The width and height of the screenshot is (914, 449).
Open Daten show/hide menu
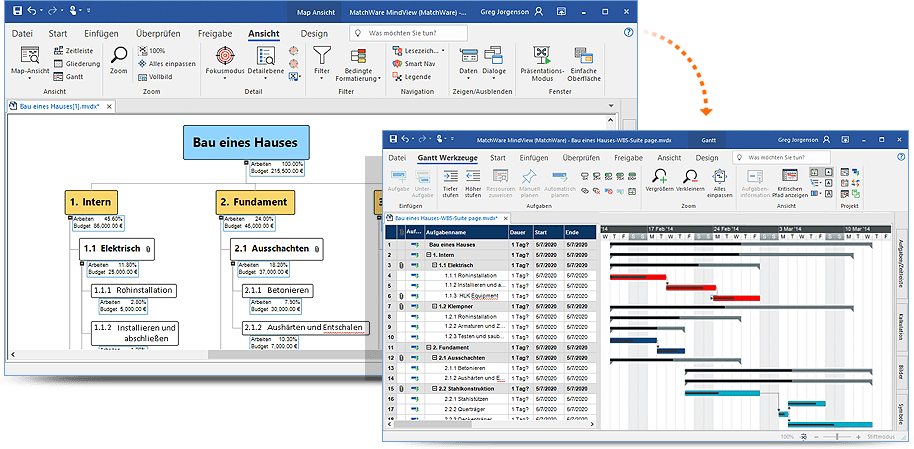coord(468,63)
